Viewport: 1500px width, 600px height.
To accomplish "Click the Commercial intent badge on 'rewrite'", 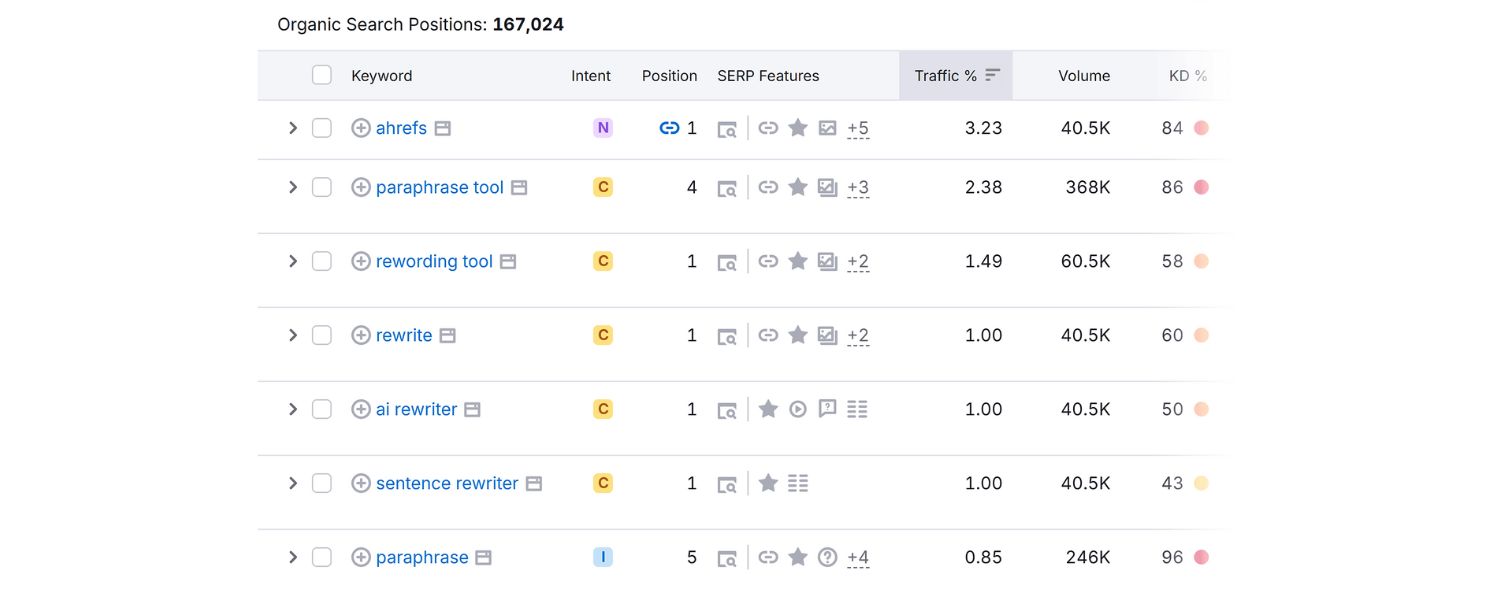I will click(603, 335).
